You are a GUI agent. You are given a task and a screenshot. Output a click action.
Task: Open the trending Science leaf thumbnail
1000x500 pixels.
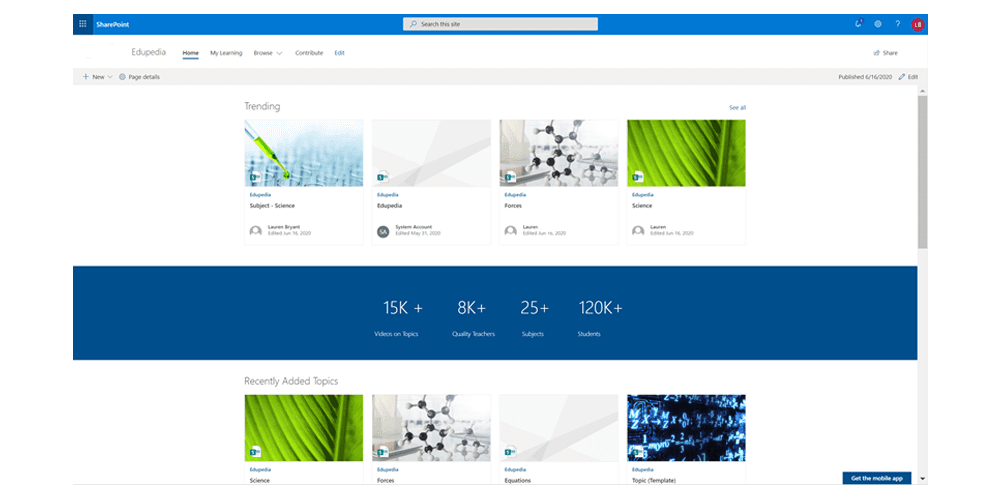click(x=686, y=153)
